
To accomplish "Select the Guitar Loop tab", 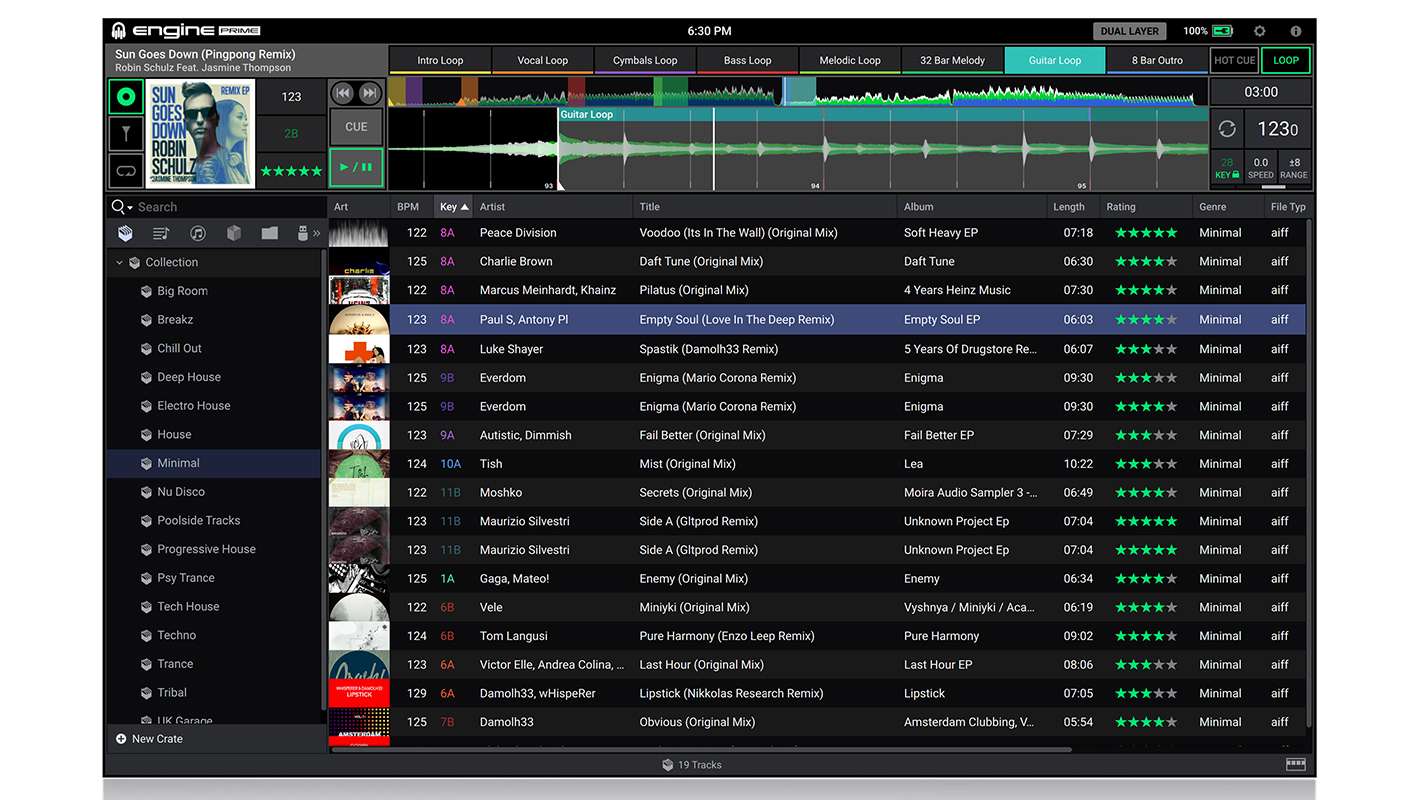I will (x=1055, y=60).
